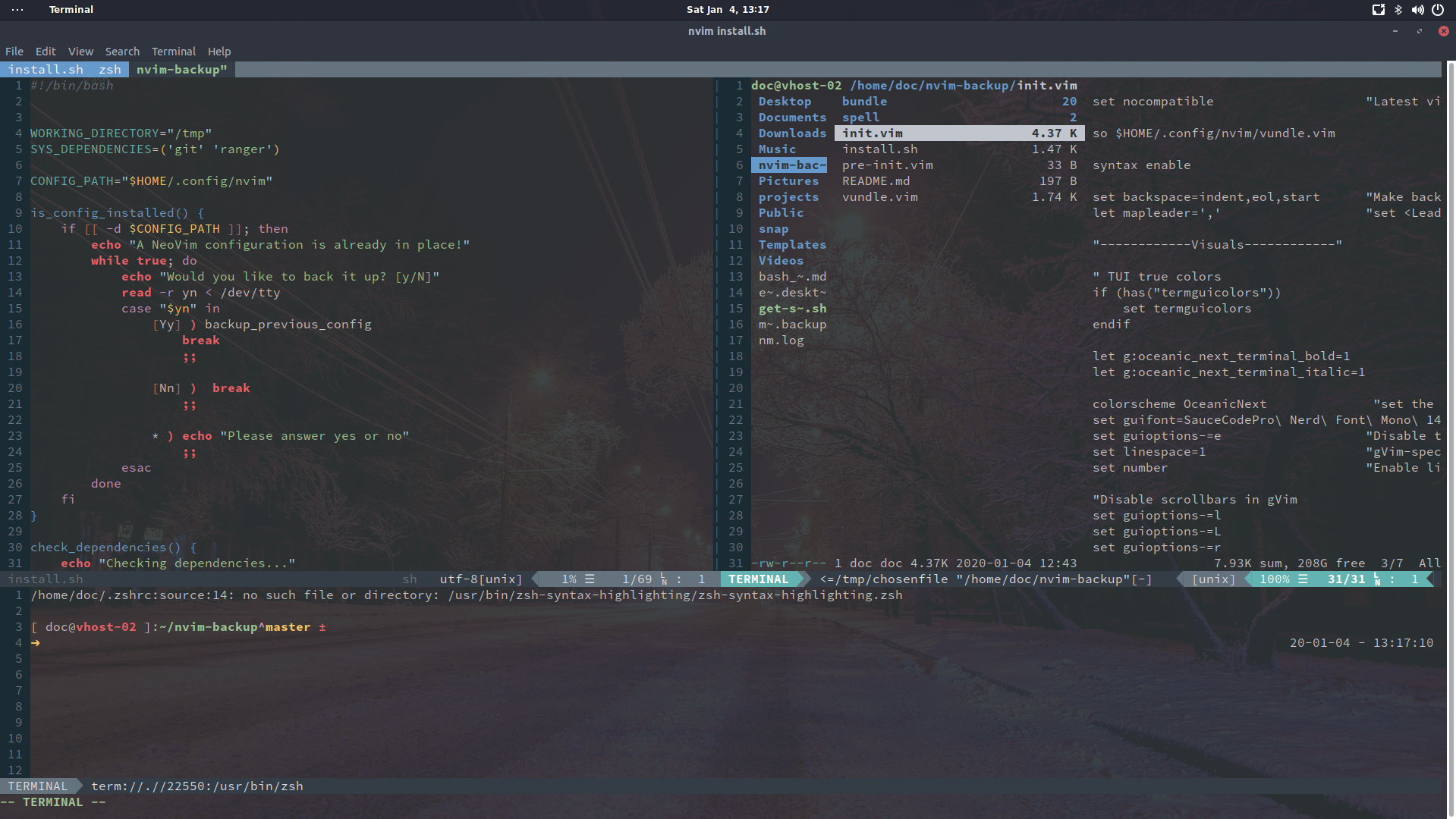Image resolution: width=1456 pixels, height=819 pixels.
Task: Open the Edit menu
Action: (46, 52)
